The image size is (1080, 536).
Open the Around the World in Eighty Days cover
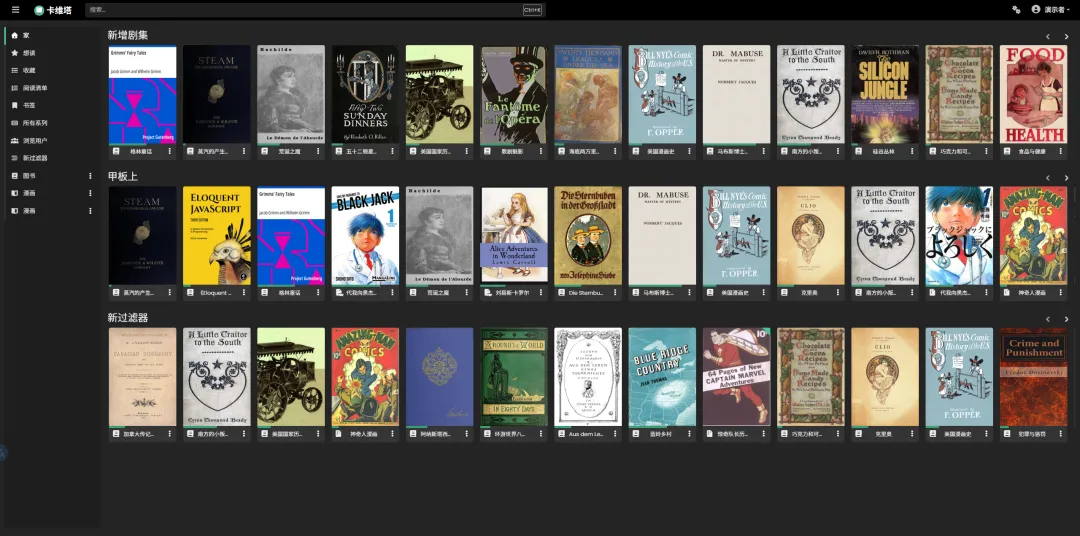coord(514,377)
